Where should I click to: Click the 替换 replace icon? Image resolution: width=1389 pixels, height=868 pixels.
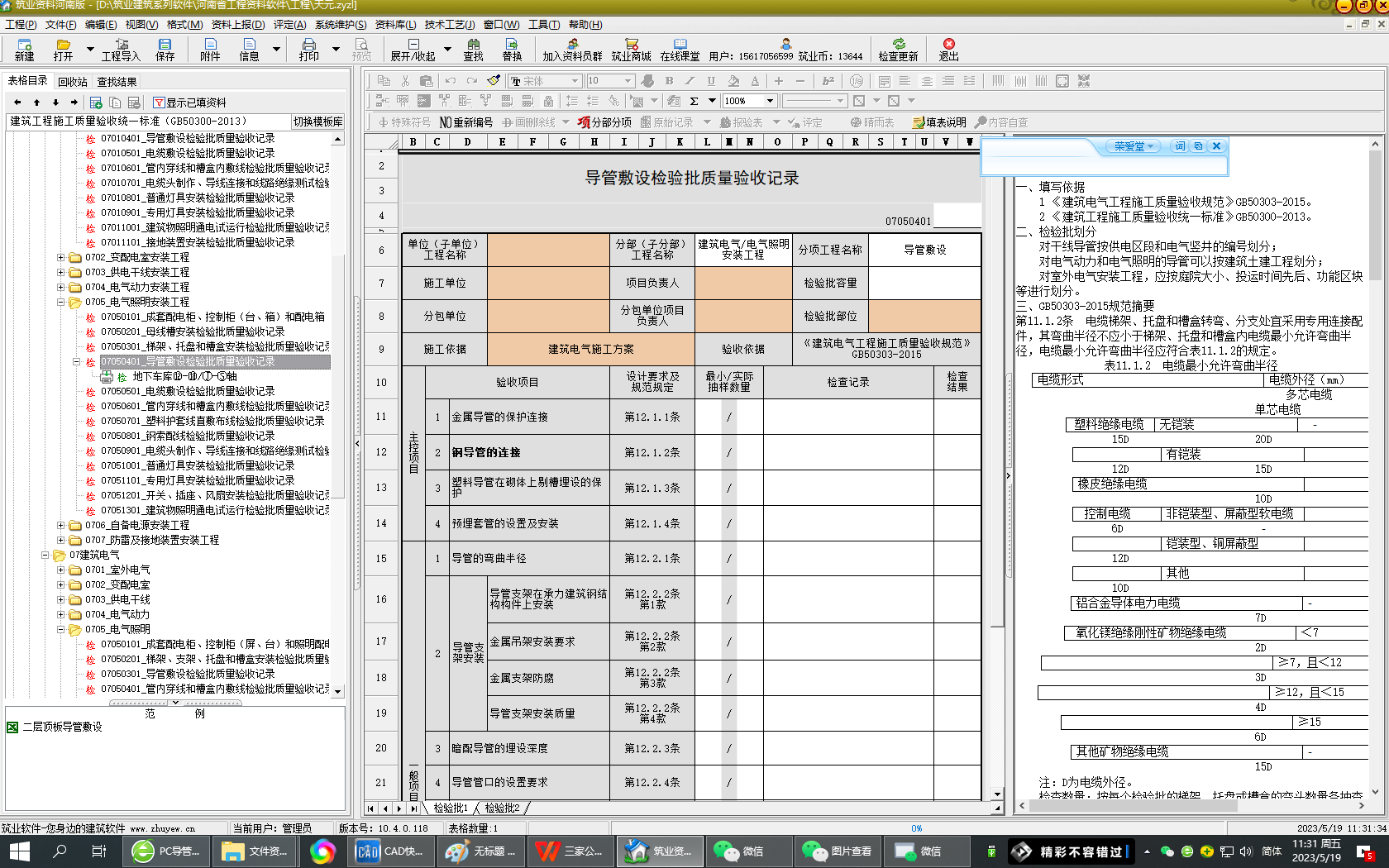click(x=512, y=50)
